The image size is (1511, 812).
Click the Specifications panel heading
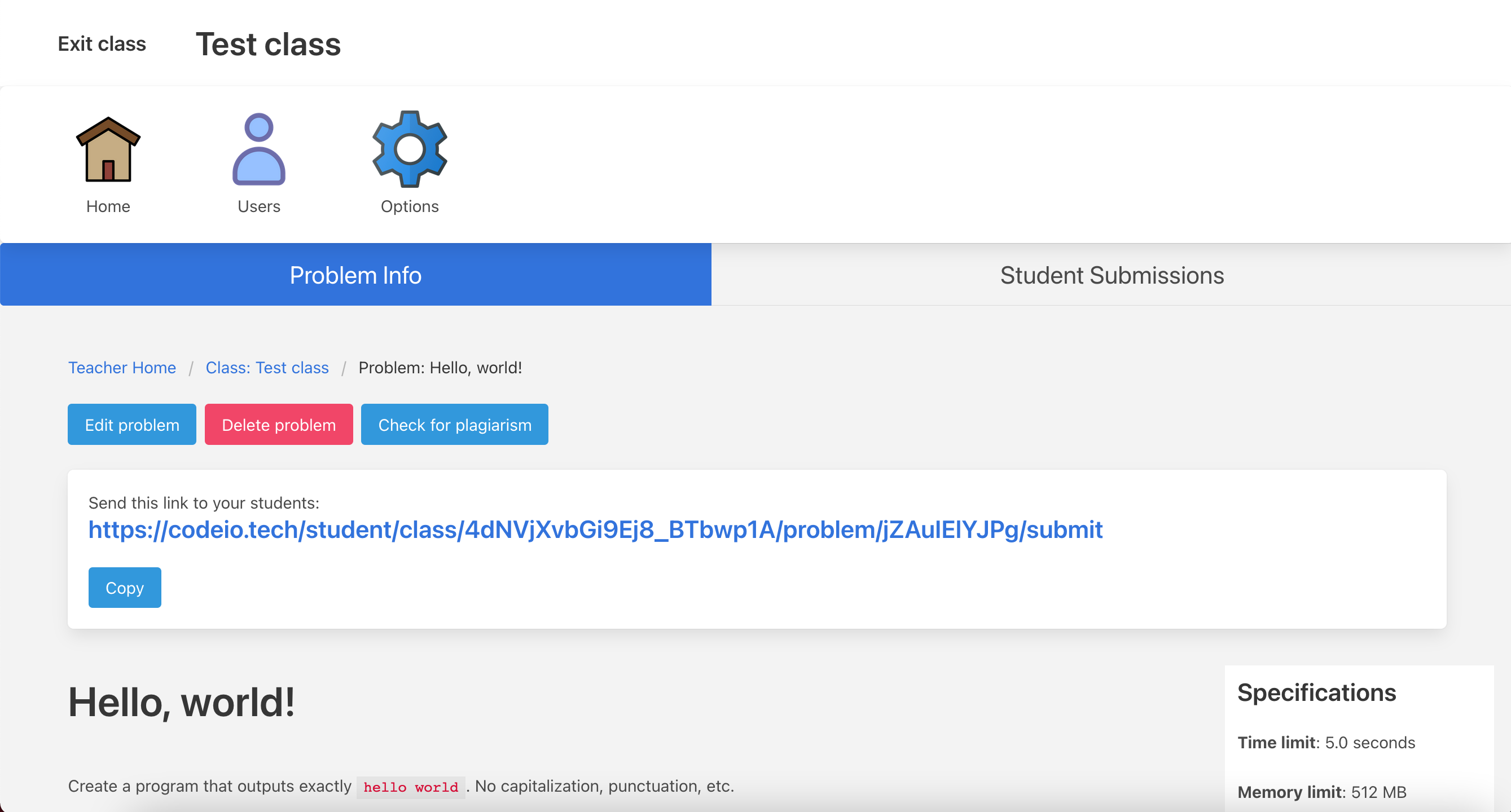pyautogui.click(x=1316, y=692)
